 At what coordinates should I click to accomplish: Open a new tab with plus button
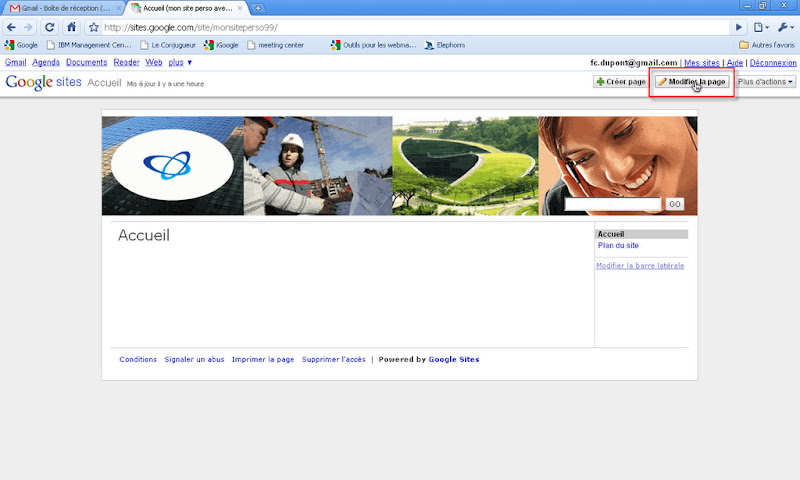click(258, 8)
